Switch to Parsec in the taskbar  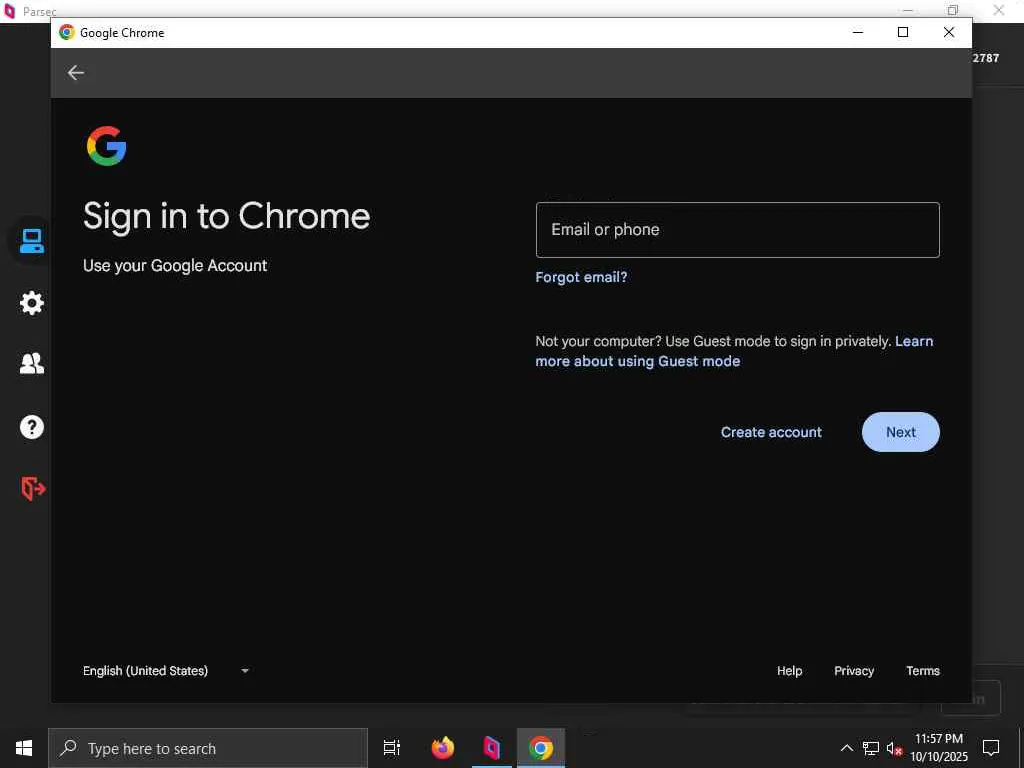coord(492,748)
